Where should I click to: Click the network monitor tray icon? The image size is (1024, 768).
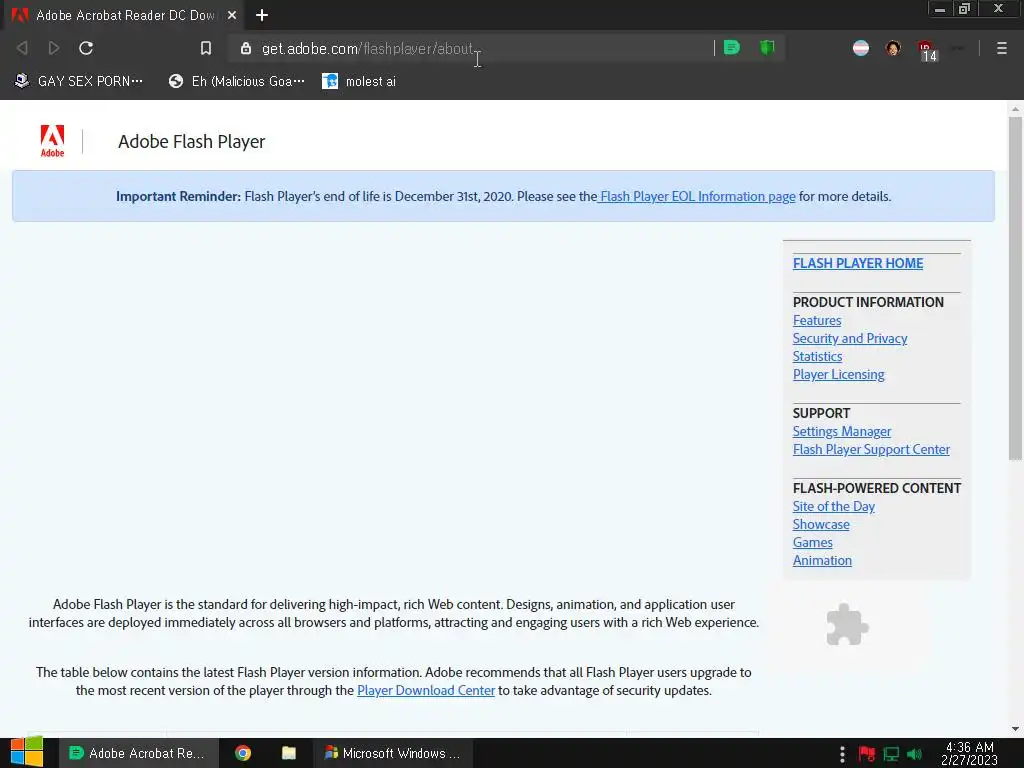891,754
